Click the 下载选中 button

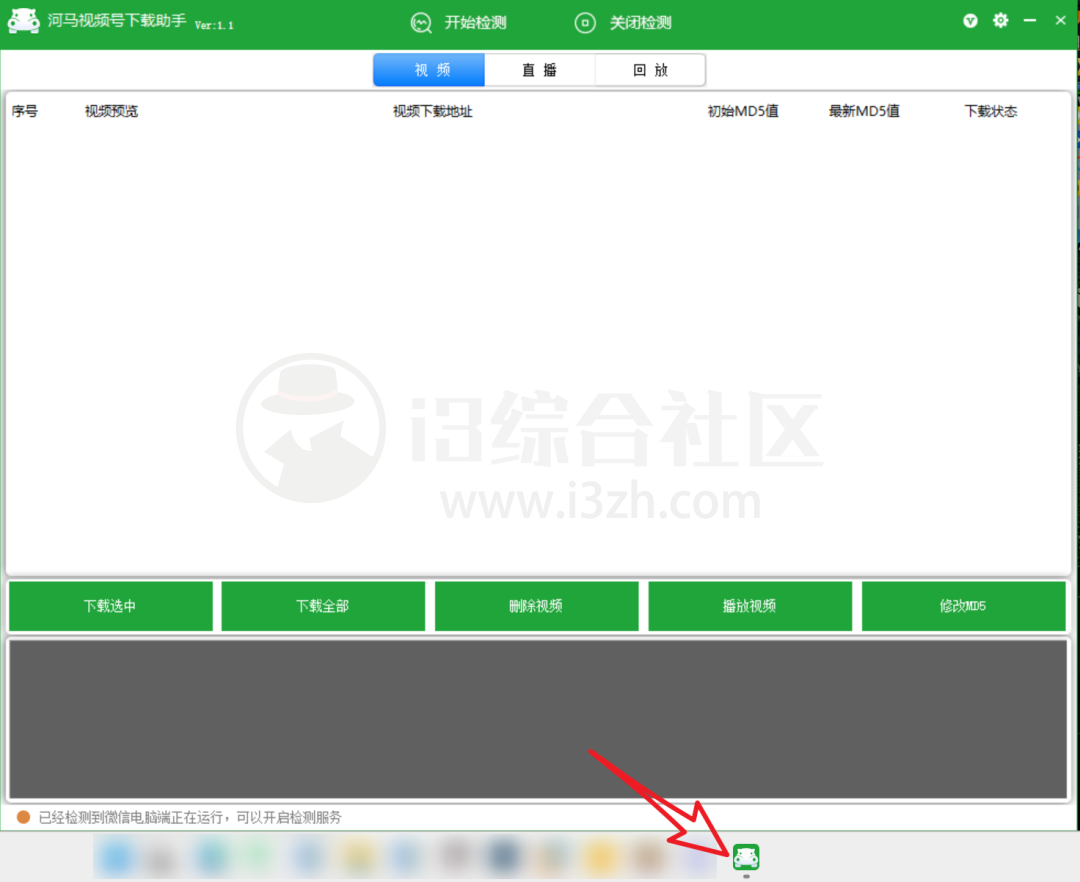point(111,606)
